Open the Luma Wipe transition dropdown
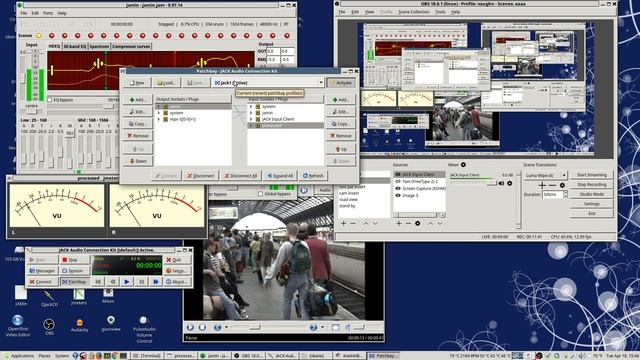The width and height of the screenshot is (640, 360). click(546, 175)
